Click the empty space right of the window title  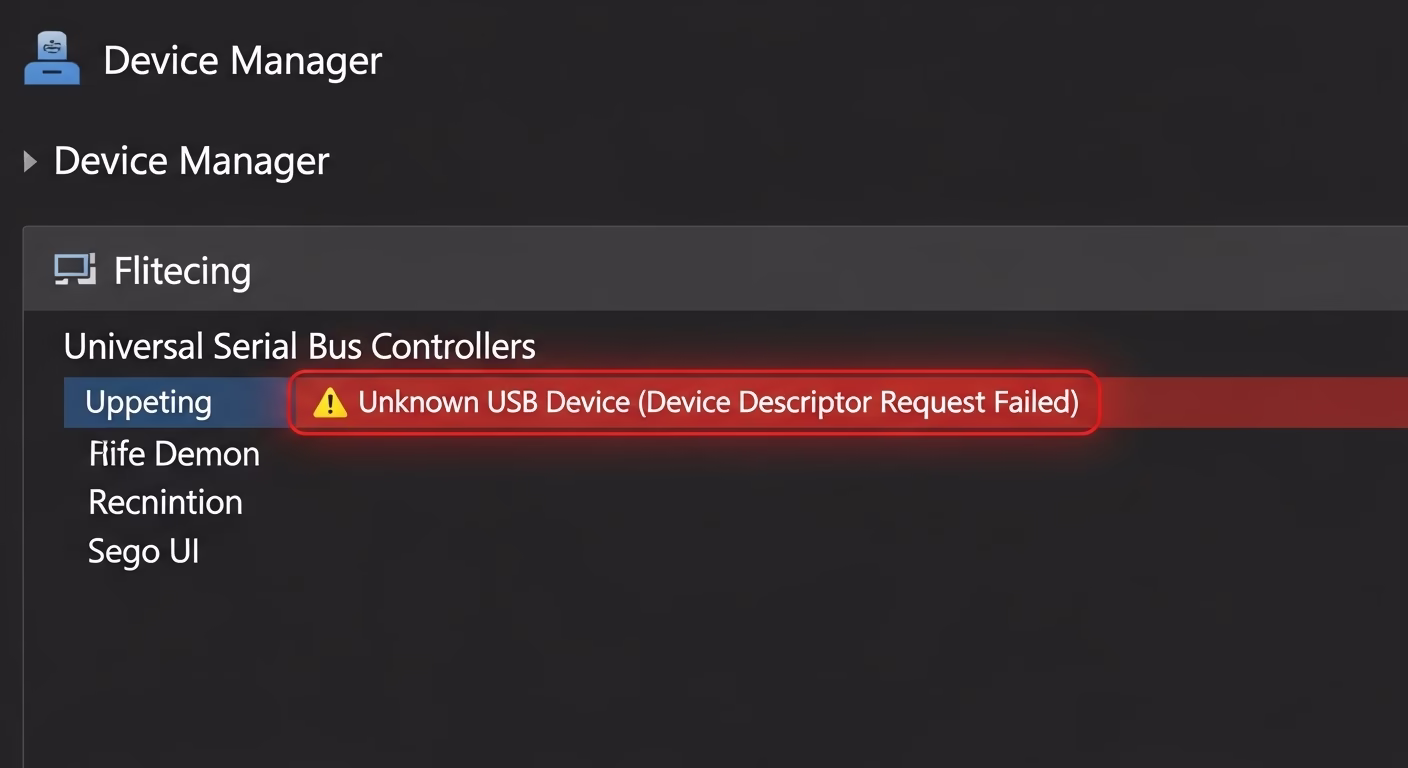[x=850, y=61]
